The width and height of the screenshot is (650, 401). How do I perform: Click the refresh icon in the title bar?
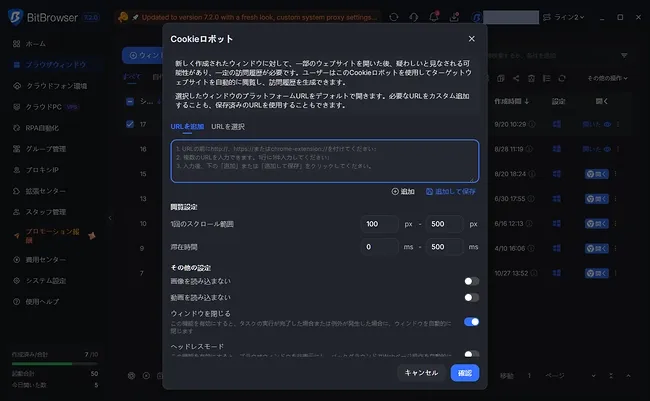[394, 17]
